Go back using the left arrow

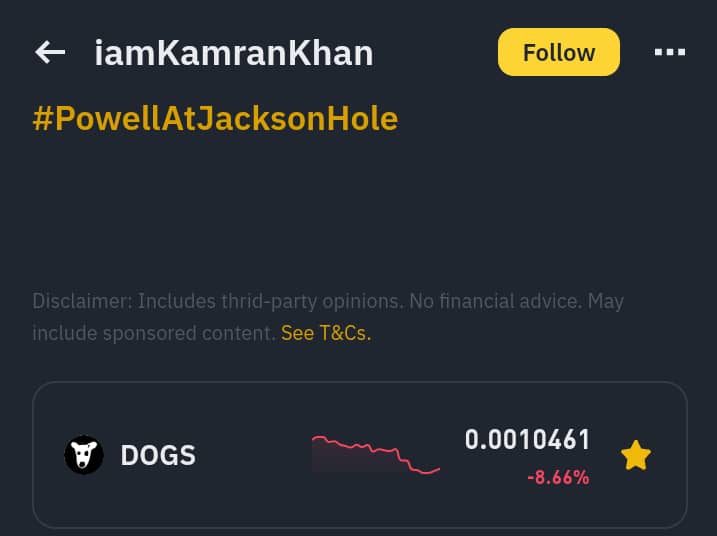pyautogui.click(x=50, y=52)
